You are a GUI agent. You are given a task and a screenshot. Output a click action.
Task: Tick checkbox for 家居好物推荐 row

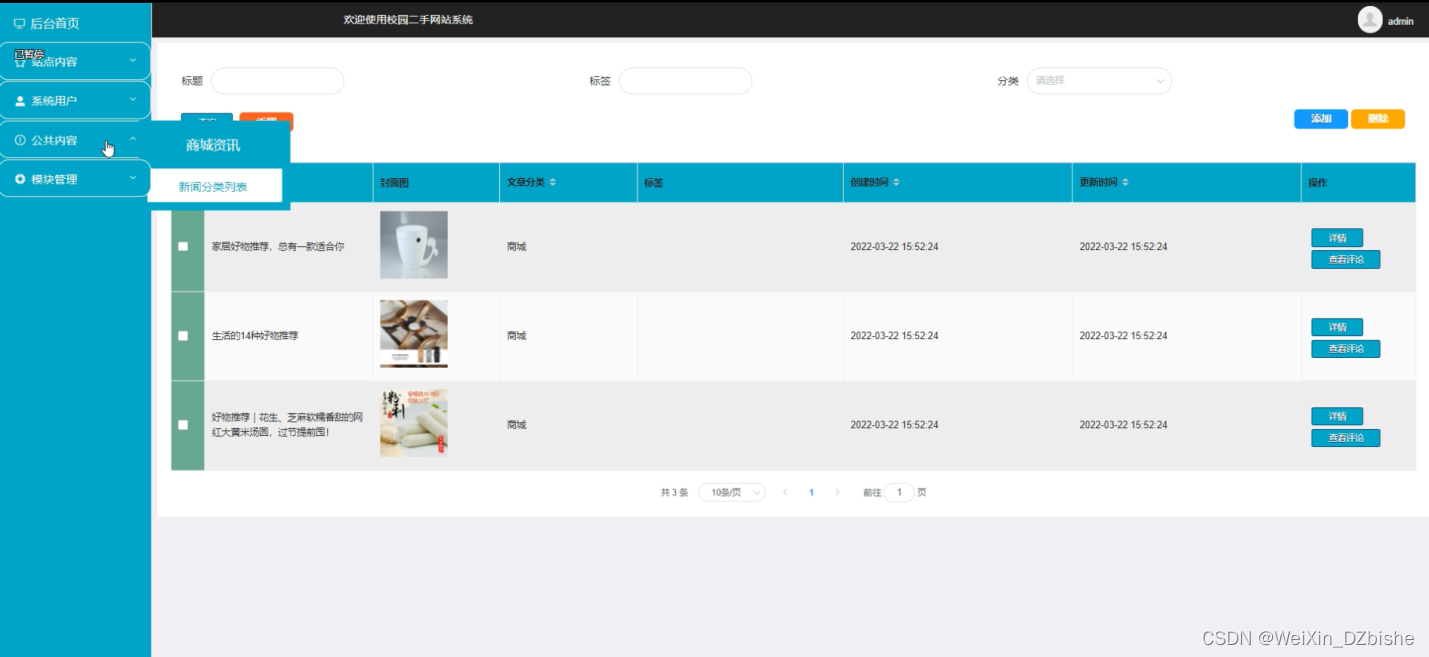[183, 246]
